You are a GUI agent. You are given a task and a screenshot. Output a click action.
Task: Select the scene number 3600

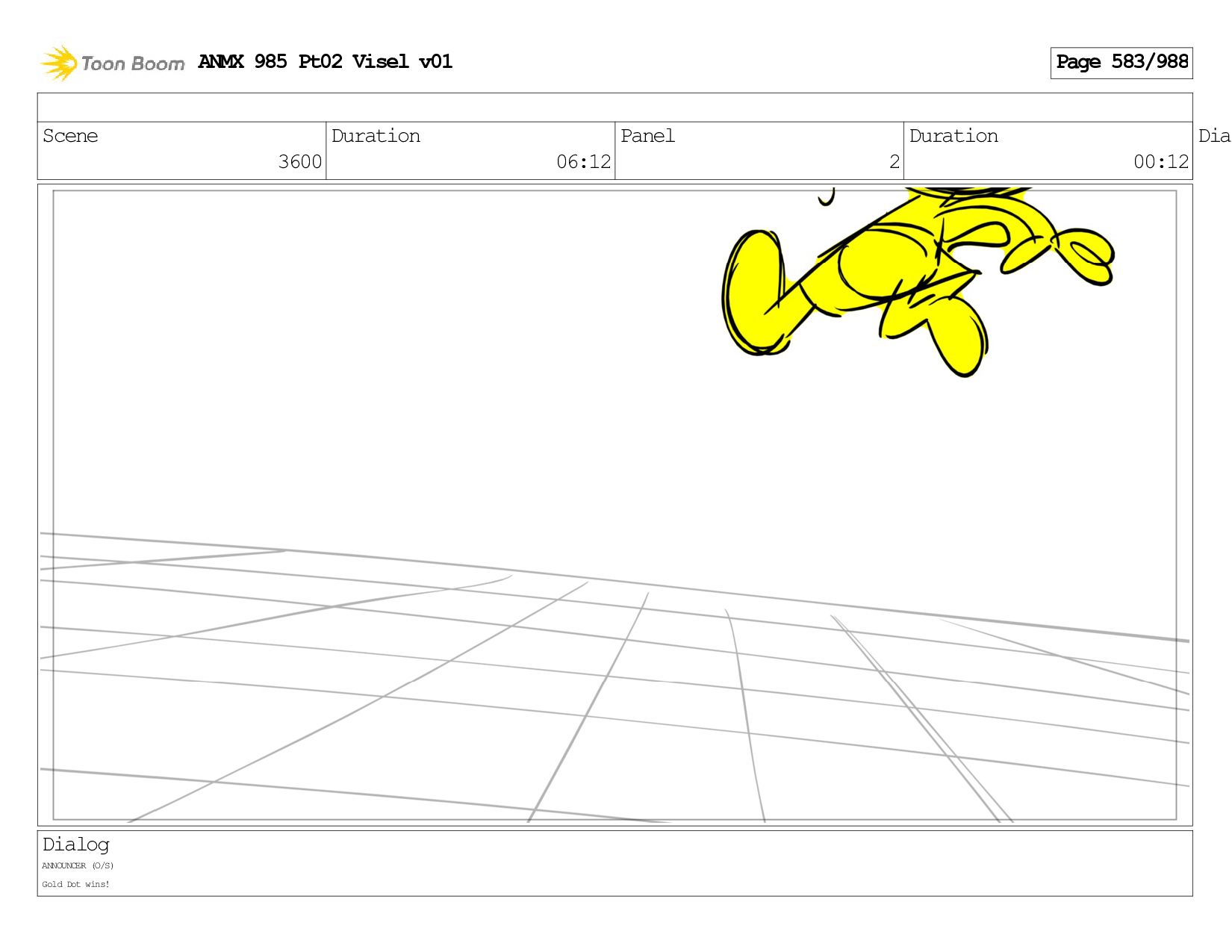click(x=300, y=161)
